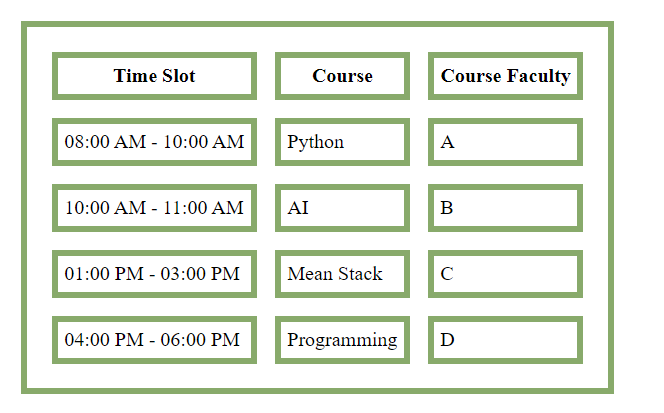The image size is (664, 413).
Task: Choose the Mean Stack course cell
Action: point(342,274)
